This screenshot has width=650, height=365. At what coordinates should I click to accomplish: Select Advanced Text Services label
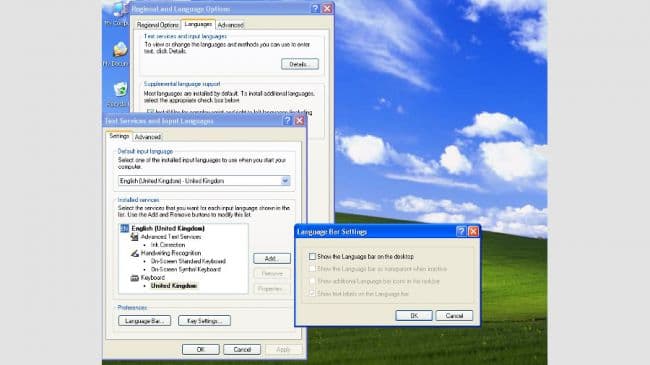point(171,237)
